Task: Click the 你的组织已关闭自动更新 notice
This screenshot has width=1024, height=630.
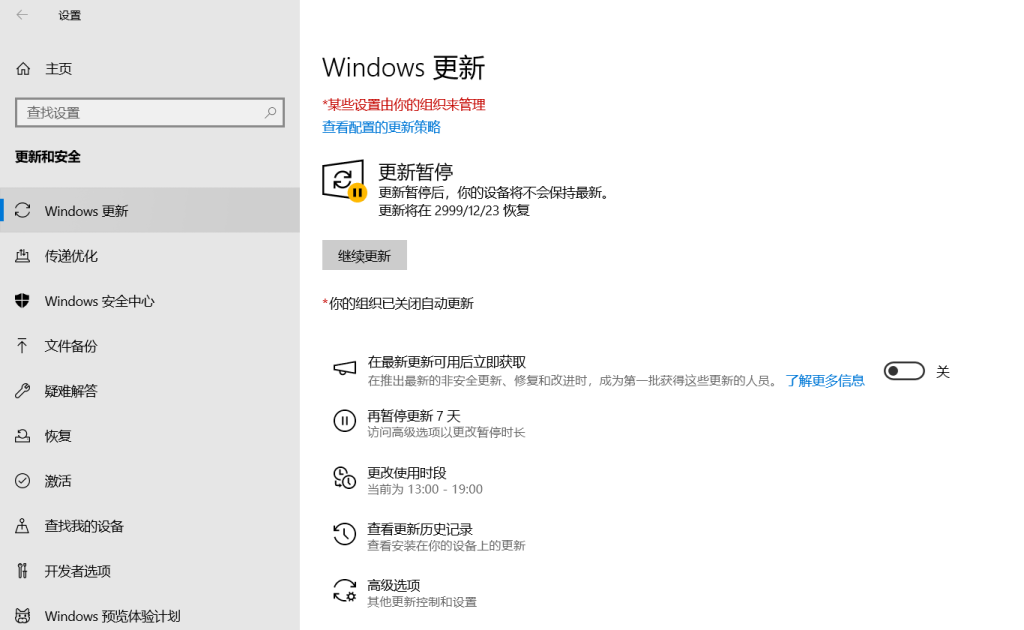Action: [x=398, y=304]
